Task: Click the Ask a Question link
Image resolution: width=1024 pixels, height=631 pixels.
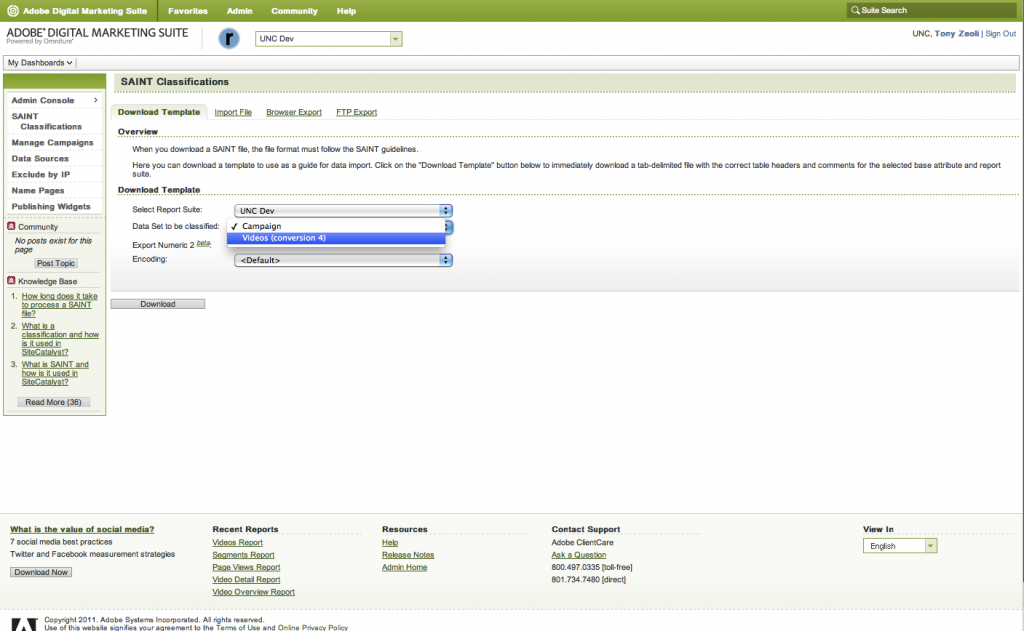Action: click(x=579, y=555)
